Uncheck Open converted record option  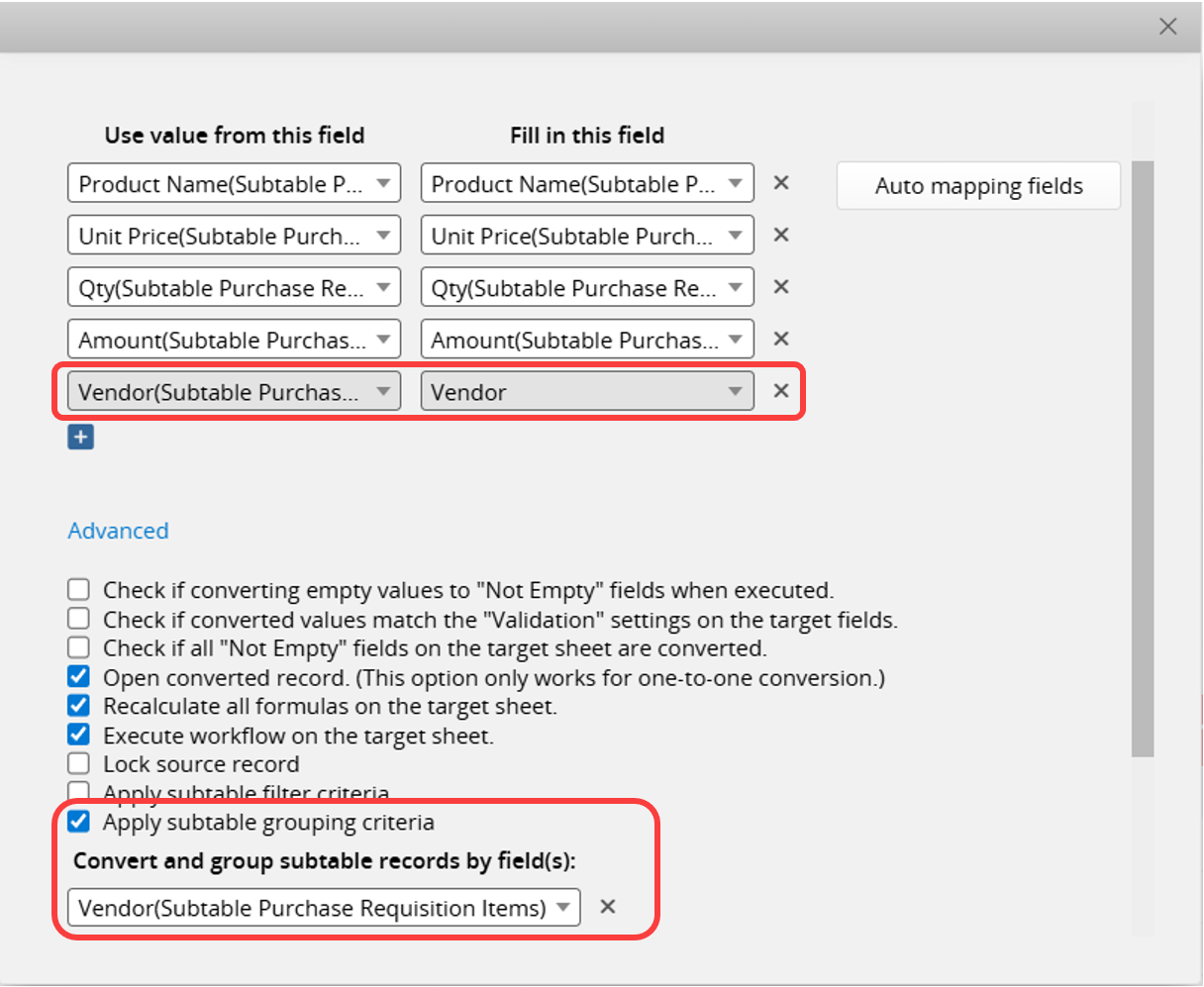79,678
